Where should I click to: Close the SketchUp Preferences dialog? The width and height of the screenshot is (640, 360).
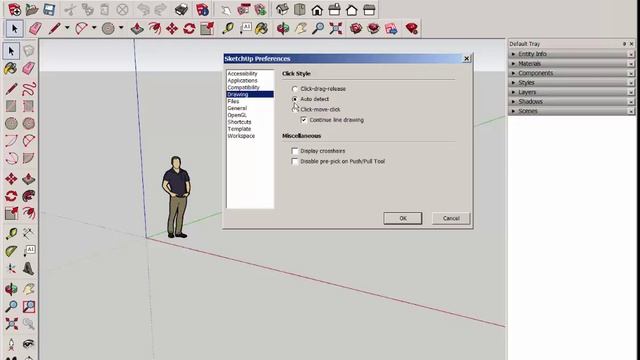point(467,58)
